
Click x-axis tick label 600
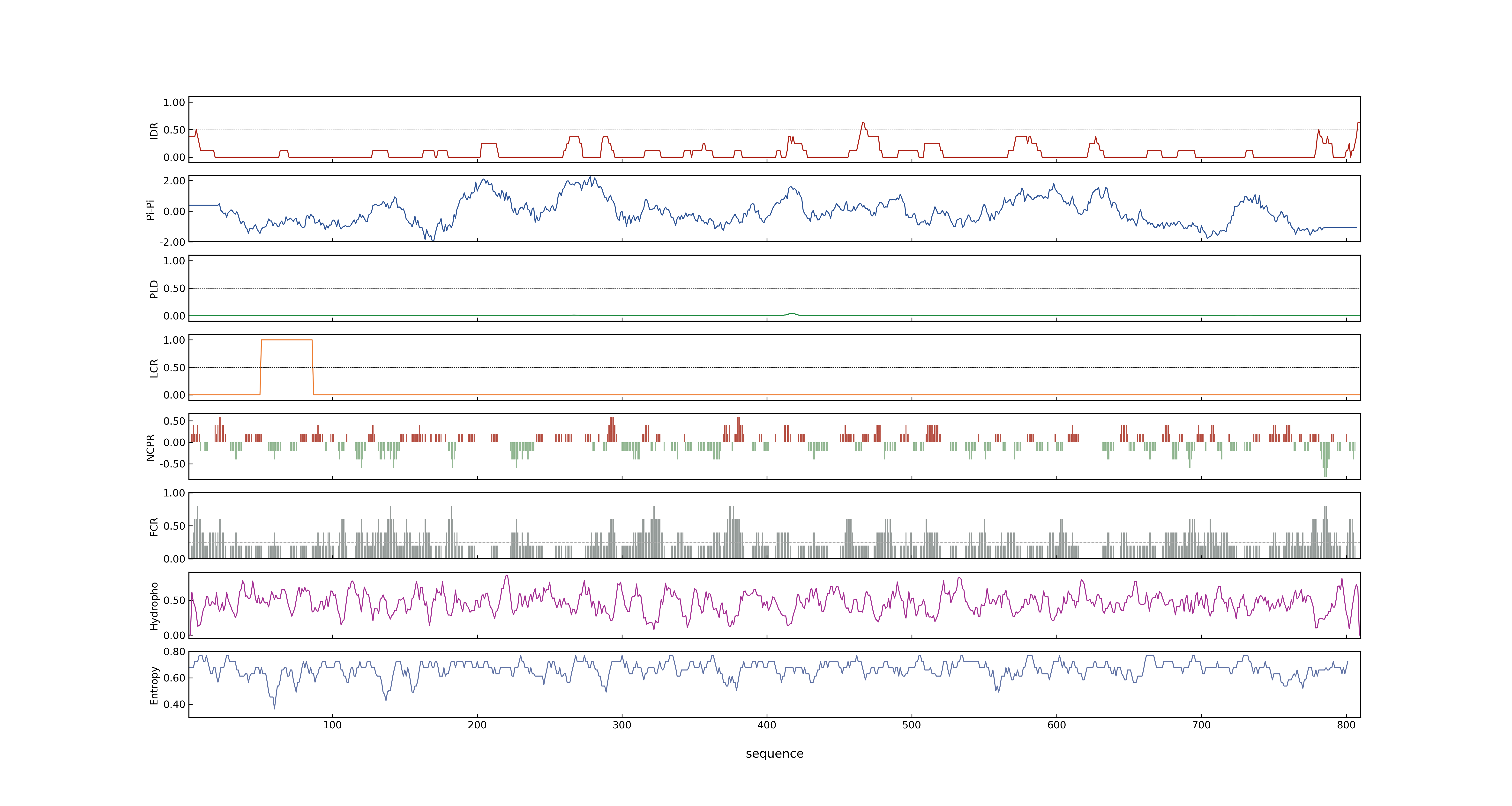(1056, 725)
